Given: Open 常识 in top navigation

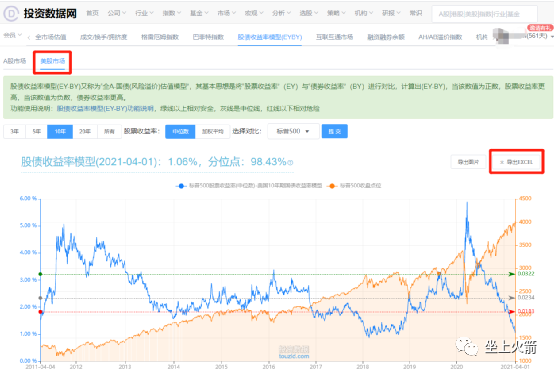Looking at the screenshot, I should click(416, 13).
